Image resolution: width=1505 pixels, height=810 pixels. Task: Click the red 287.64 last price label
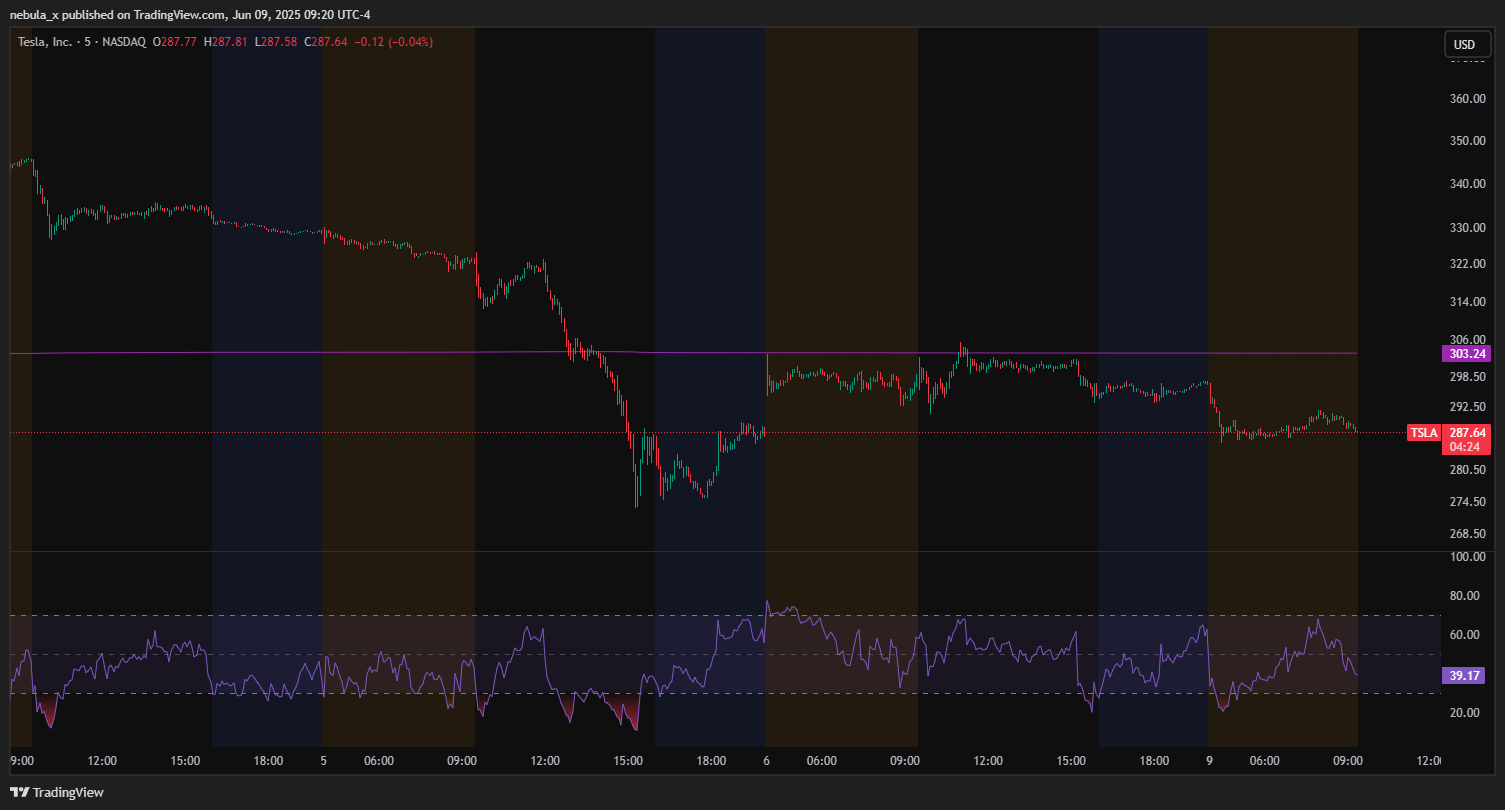point(1466,433)
